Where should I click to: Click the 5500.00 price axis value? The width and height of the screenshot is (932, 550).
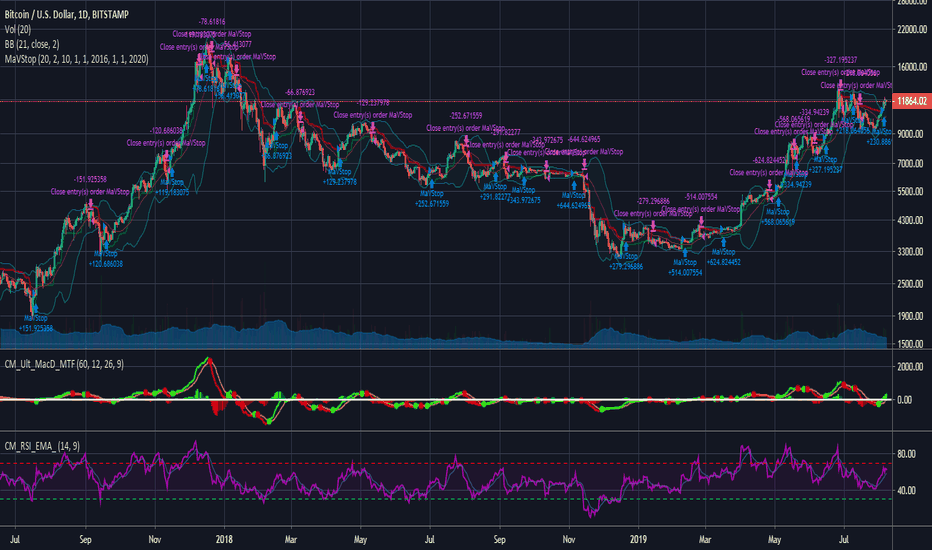[912, 191]
